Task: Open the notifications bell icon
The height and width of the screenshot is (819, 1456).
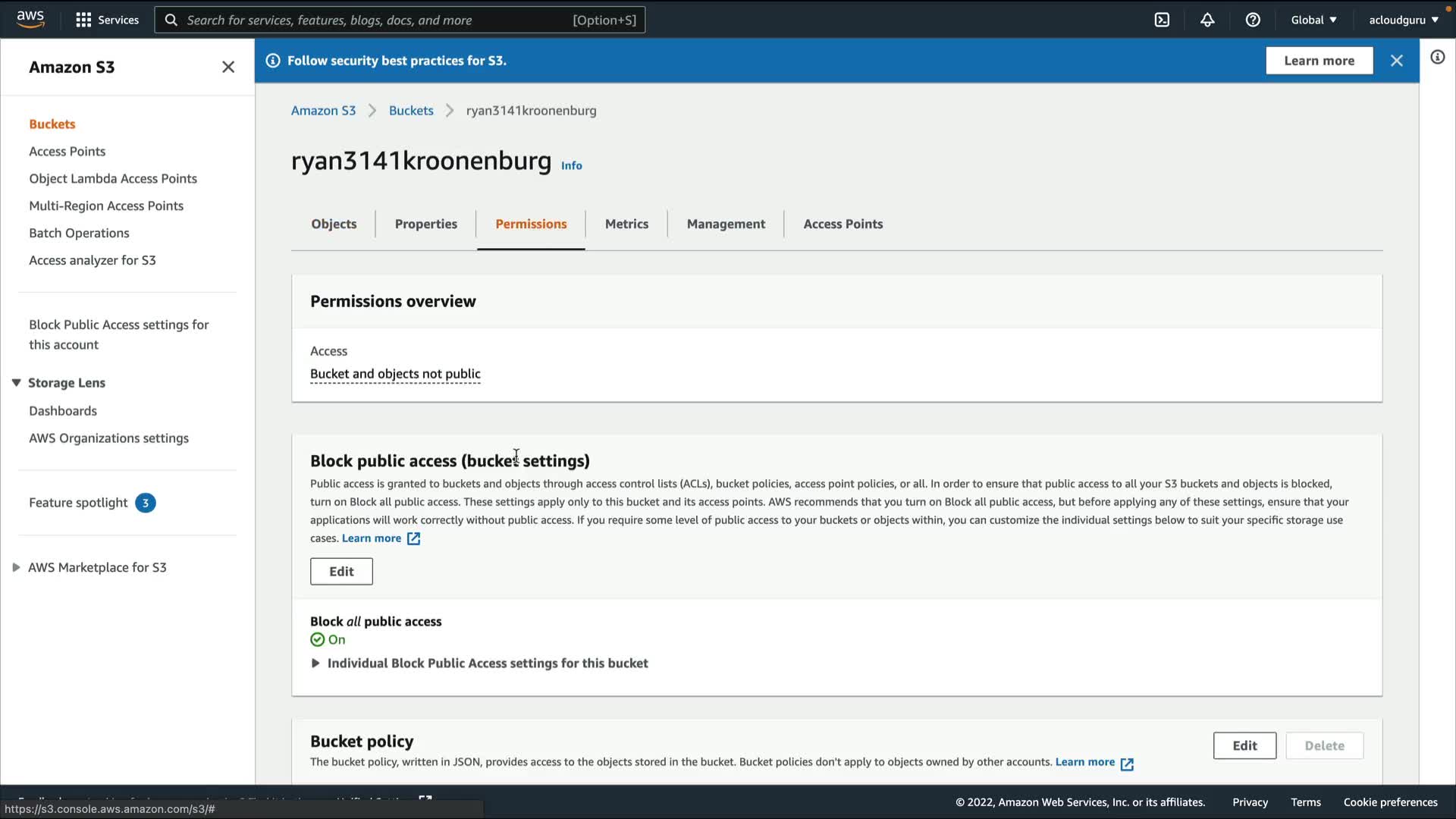Action: (x=1207, y=20)
